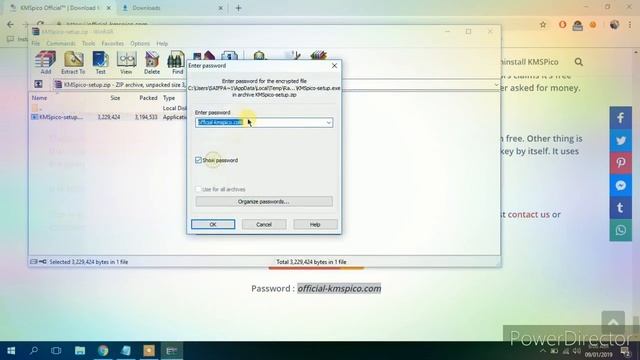Open File Explorer from the taskbar
This screenshot has width=640, height=360.
coord(80,351)
